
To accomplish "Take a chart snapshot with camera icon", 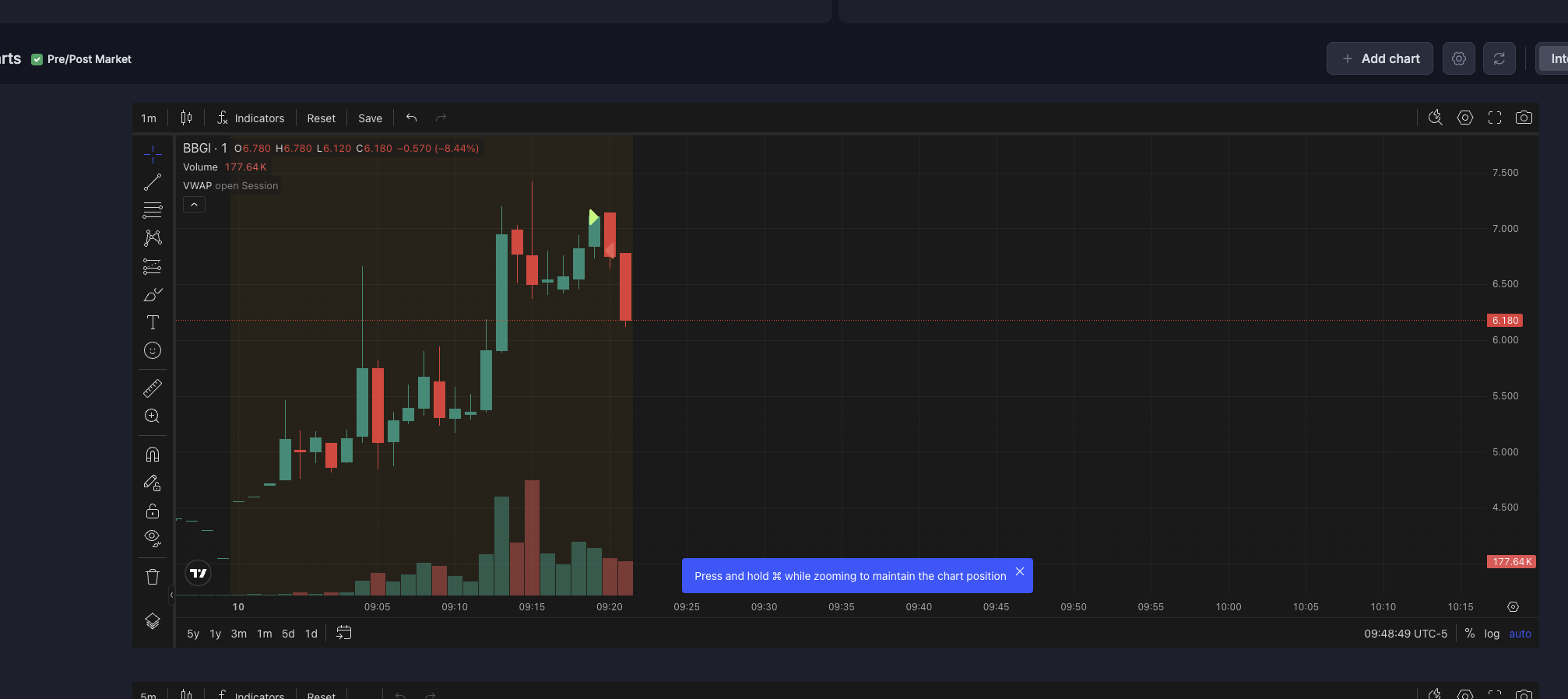I will point(1524,118).
